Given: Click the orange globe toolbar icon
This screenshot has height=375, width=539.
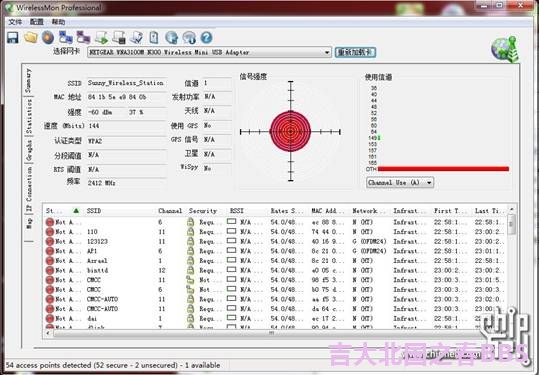Looking at the screenshot, I should [48, 37].
